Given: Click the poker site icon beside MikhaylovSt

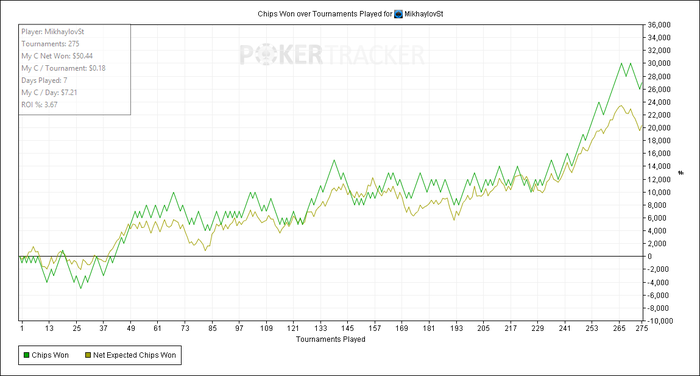Looking at the screenshot, I should click(398, 14).
